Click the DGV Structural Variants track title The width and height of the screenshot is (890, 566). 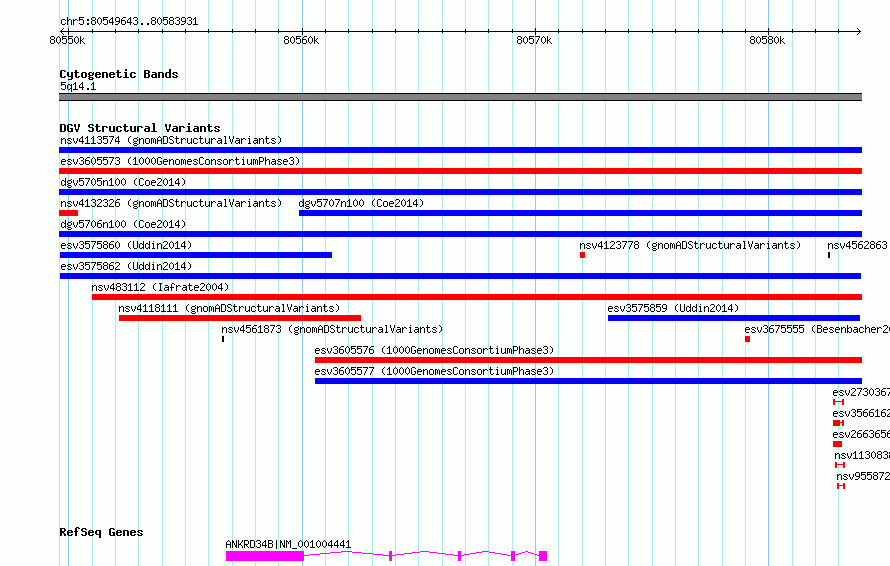coord(140,128)
